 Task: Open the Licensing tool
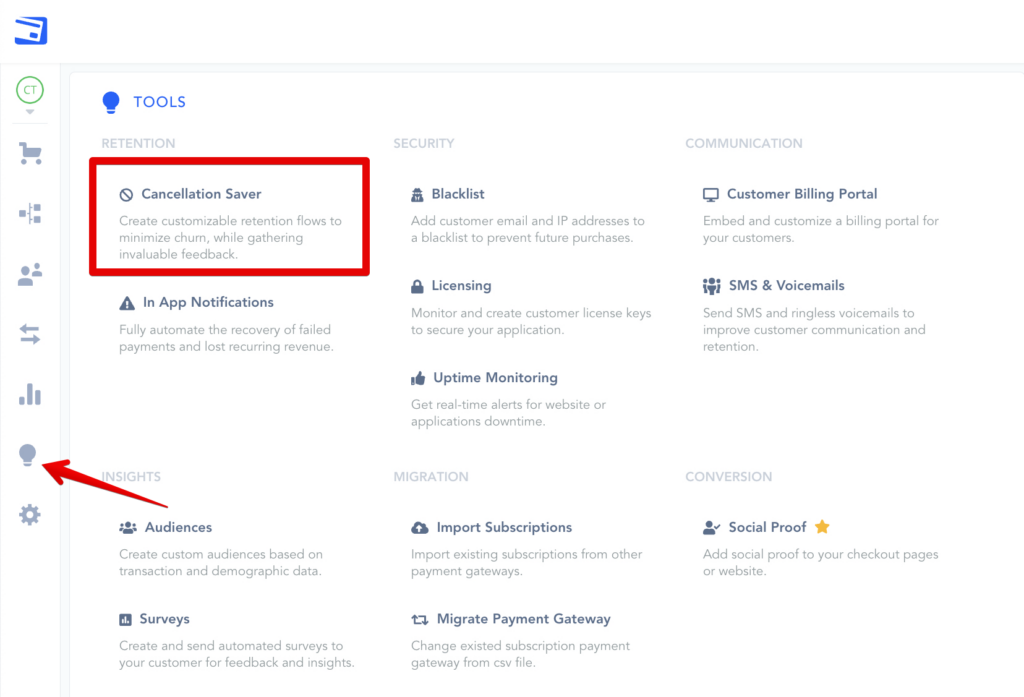(x=461, y=286)
